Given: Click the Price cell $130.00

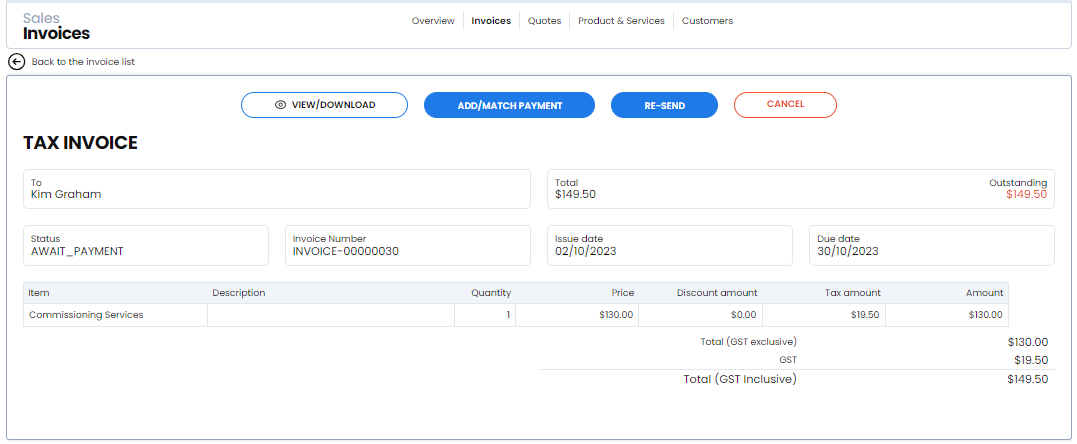Looking at the screenshot, I should coord(577,315).
